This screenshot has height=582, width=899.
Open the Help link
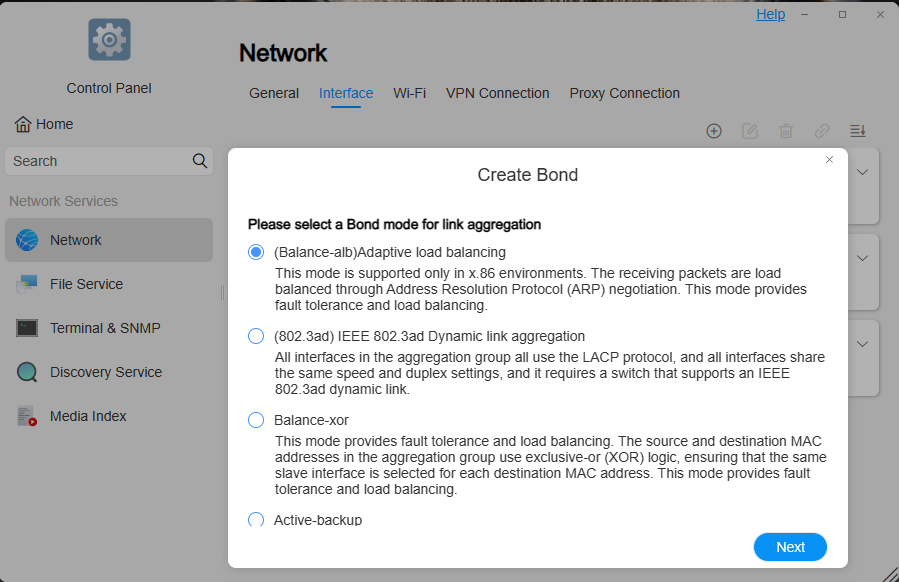point(771,14)
